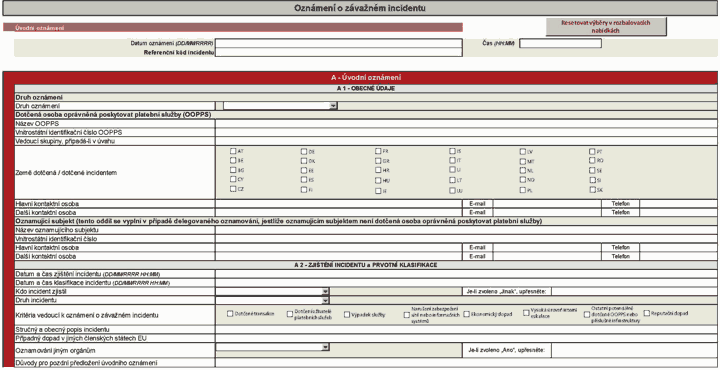Tick the 'Výpadek služby' checkbox

[347, 314]
